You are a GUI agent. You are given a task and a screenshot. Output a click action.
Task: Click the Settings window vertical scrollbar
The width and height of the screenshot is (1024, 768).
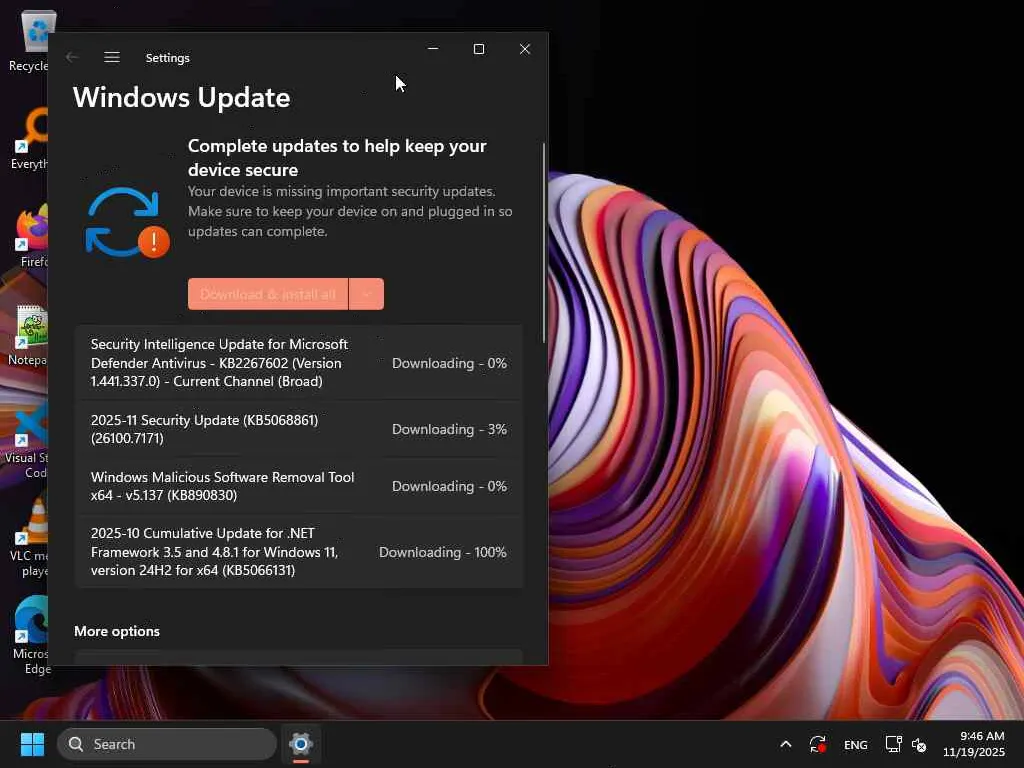click(x=543, y=242)
